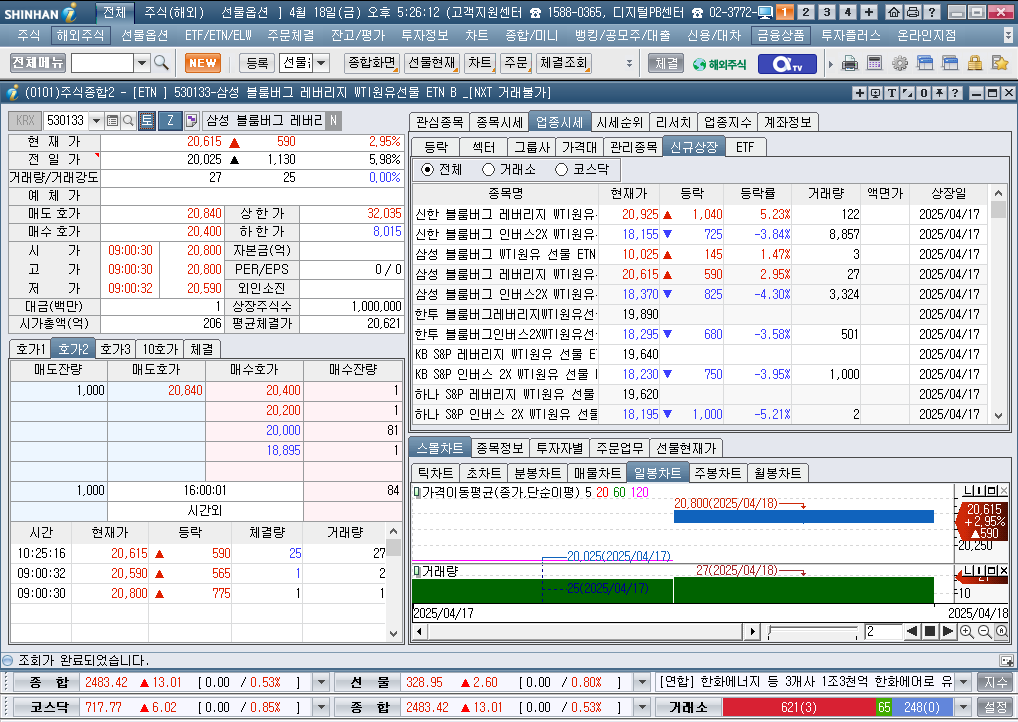Screen dimensions: 1018x722
Task: Click the 체결조회 button
Action: [564, 63]
